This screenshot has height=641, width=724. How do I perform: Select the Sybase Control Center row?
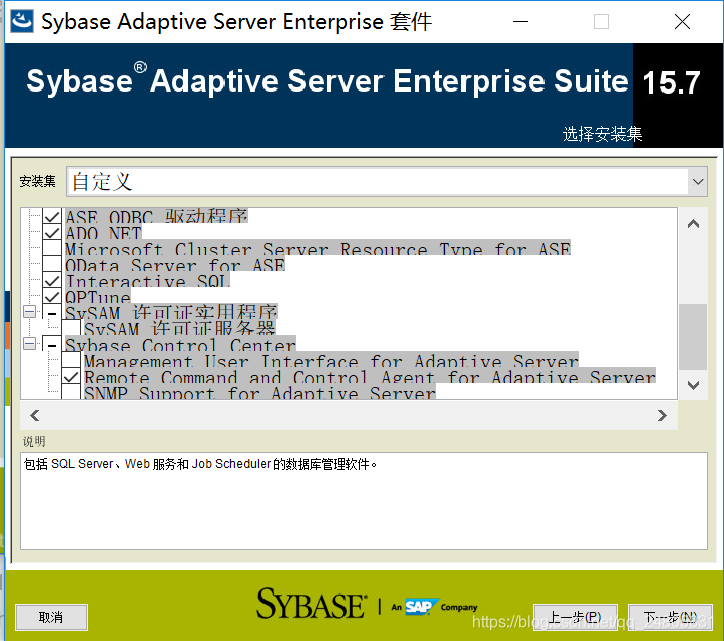coord(181,345)
